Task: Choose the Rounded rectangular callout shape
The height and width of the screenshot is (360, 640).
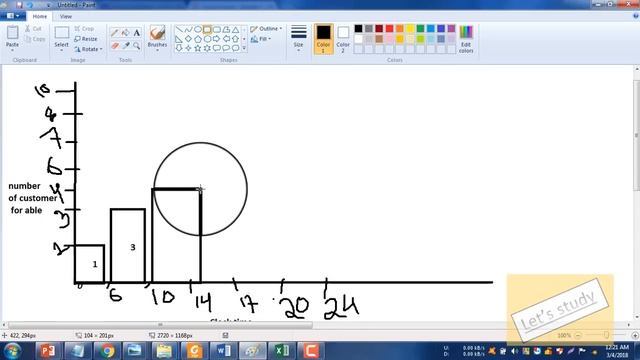Action: 217,48
